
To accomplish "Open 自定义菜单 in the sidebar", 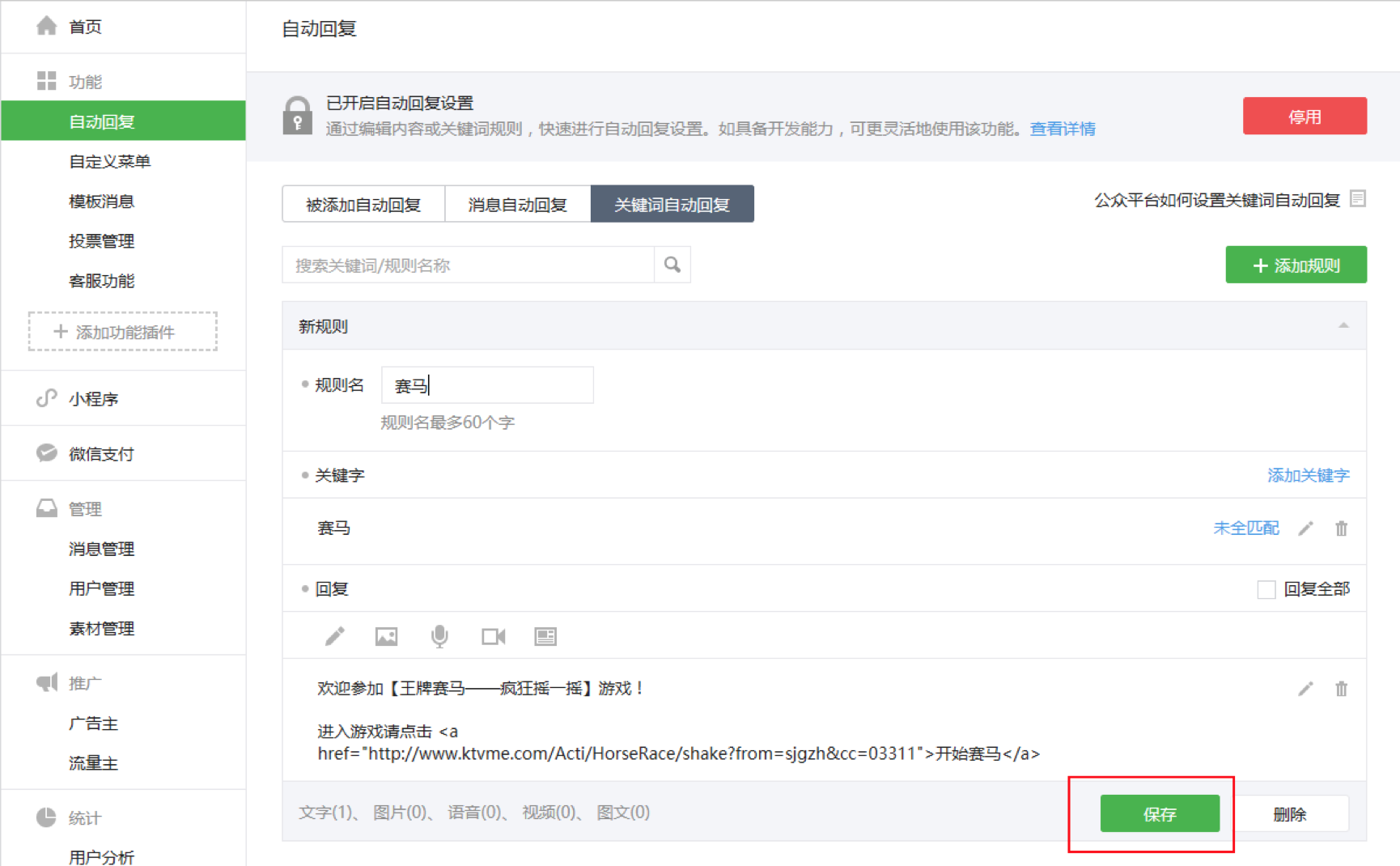I will click(110, 161).
